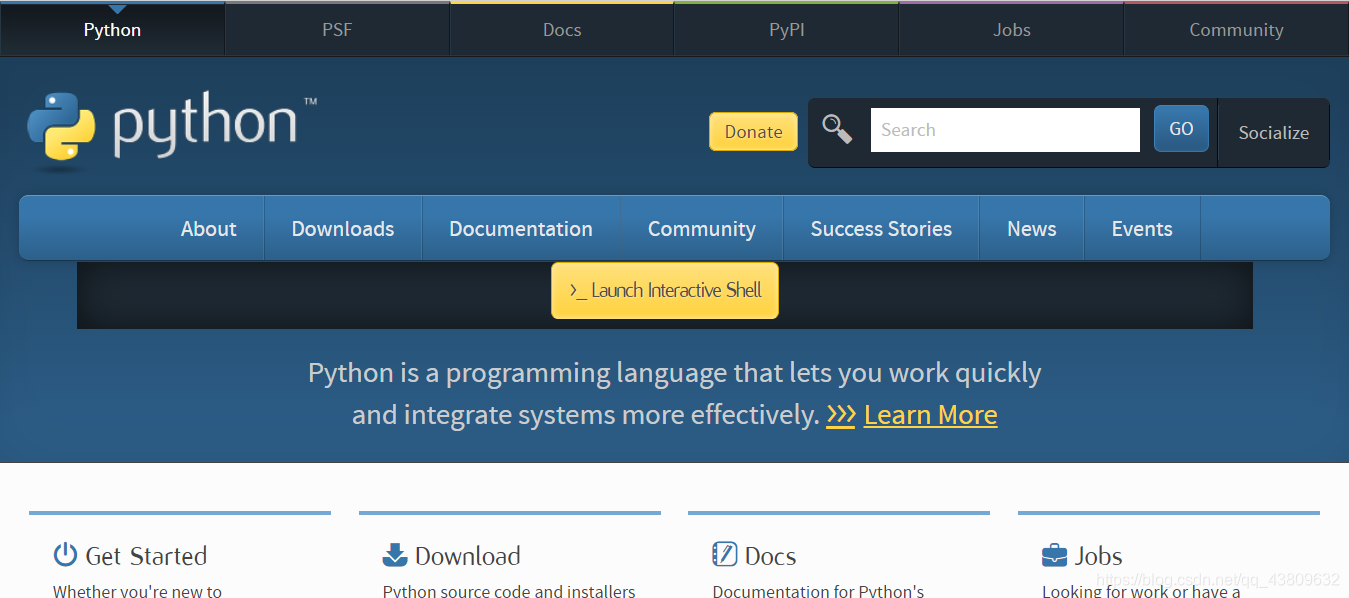Open the Success Stories navigation menu
The width and height of the screenshot is (1349, 598).
[881, 229]
